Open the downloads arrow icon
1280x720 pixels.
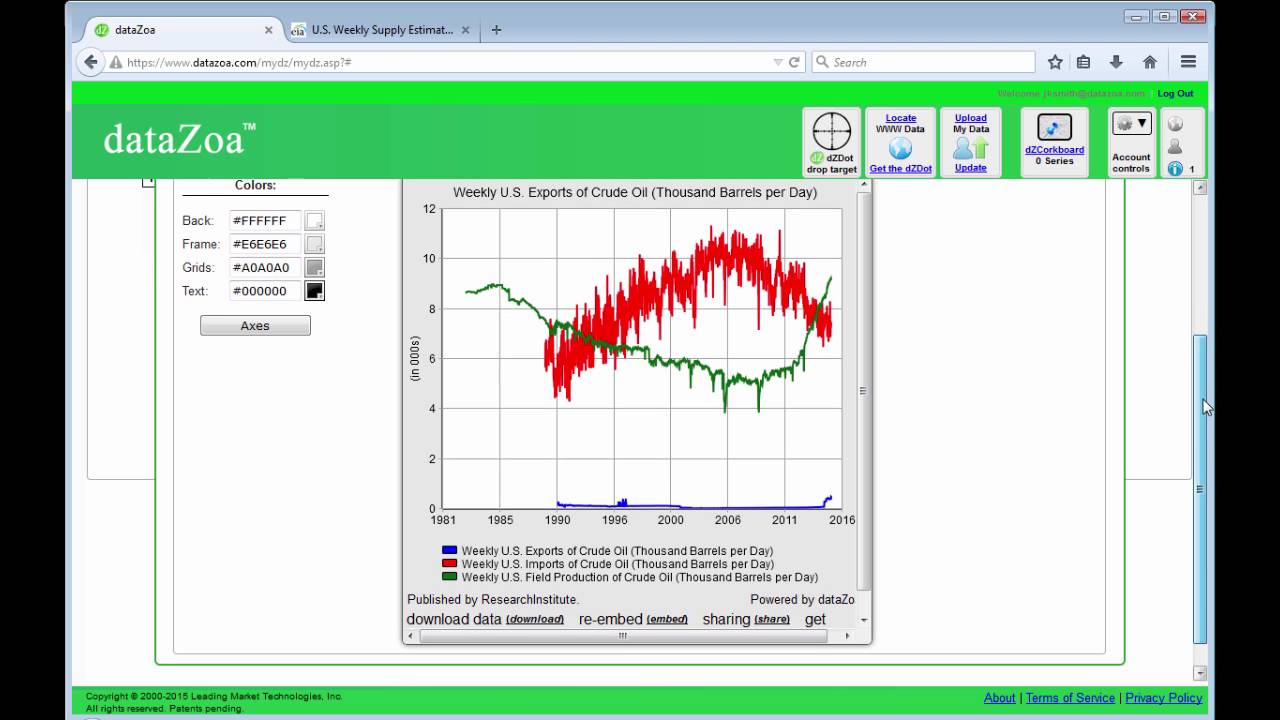click(1116, 62)
